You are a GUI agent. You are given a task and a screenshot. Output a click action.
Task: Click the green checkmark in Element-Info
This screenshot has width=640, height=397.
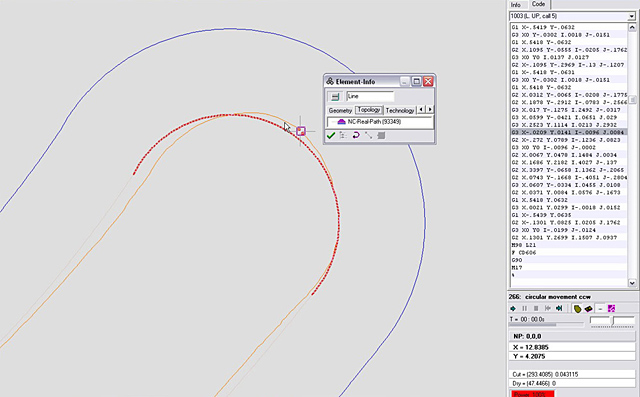[331, 135]
